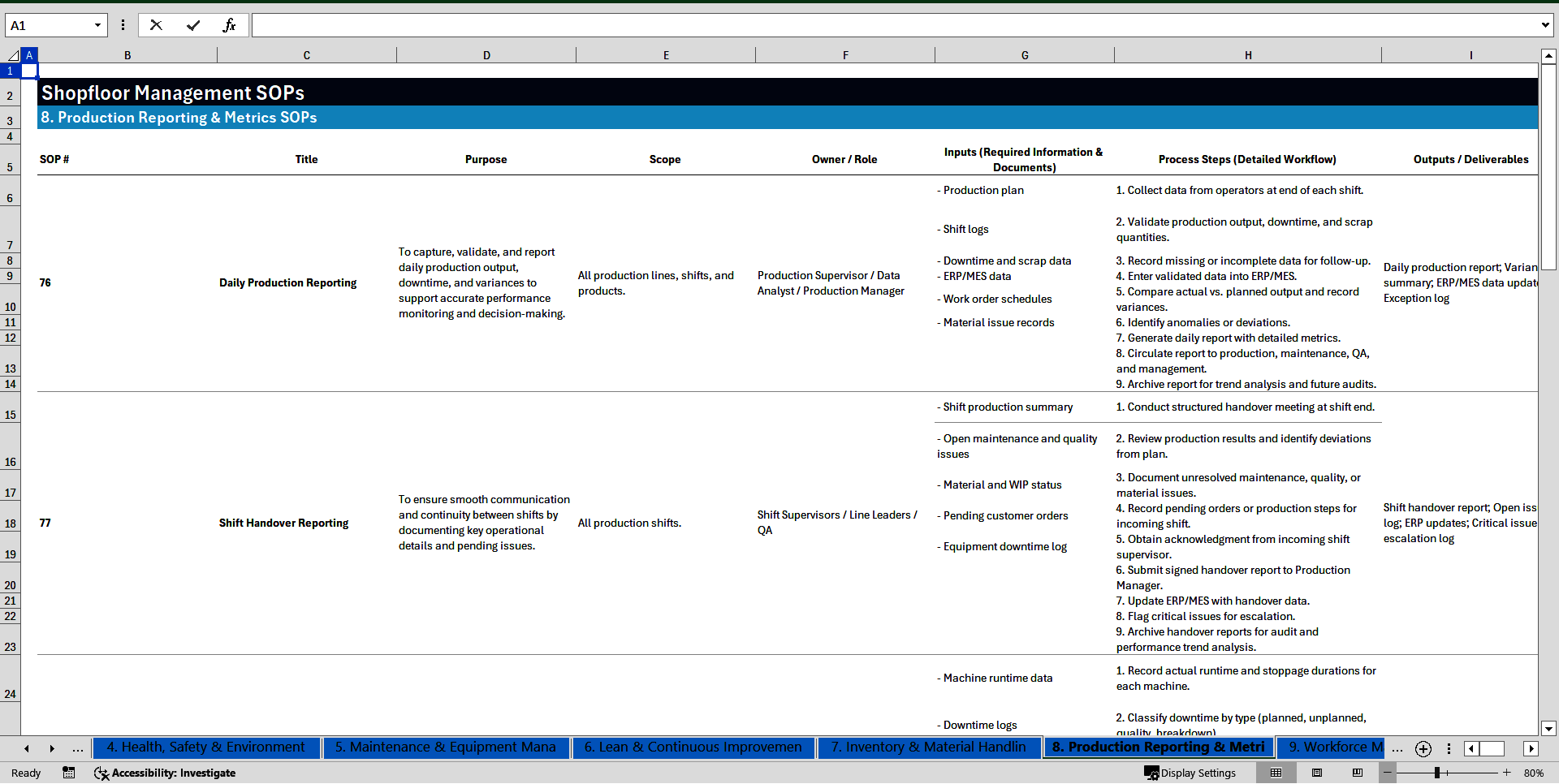Click the macro recording icon in status bar
1559x784 pixels.
[69, 773]
